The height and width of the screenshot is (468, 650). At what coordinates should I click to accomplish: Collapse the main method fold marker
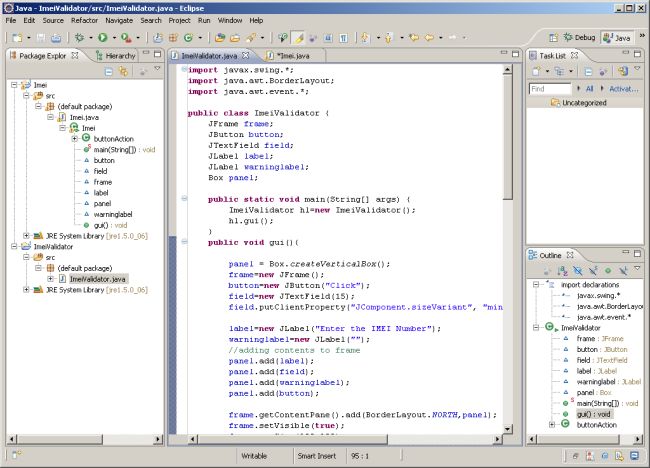click(186, 199)
